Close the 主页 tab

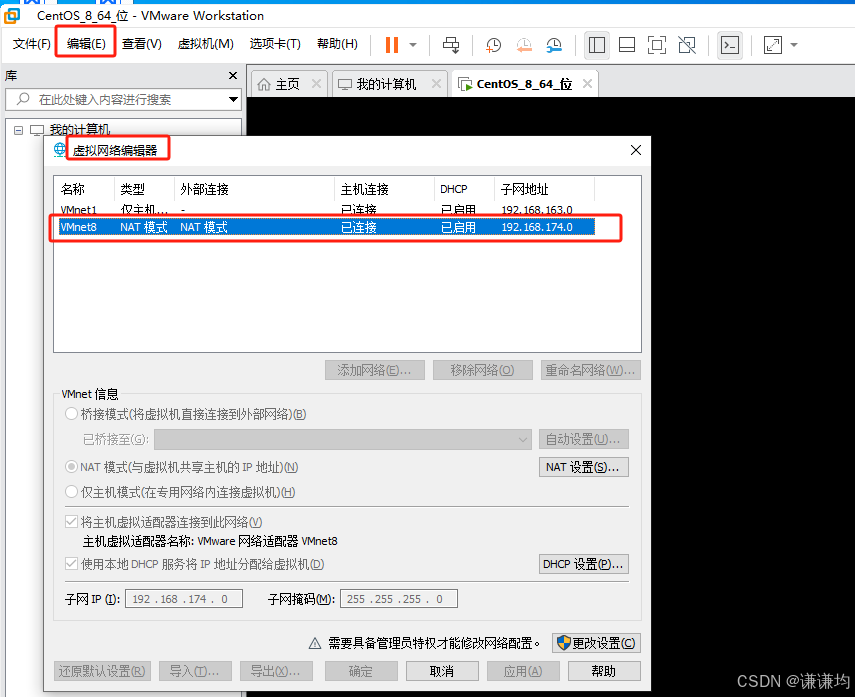point(316,83)
